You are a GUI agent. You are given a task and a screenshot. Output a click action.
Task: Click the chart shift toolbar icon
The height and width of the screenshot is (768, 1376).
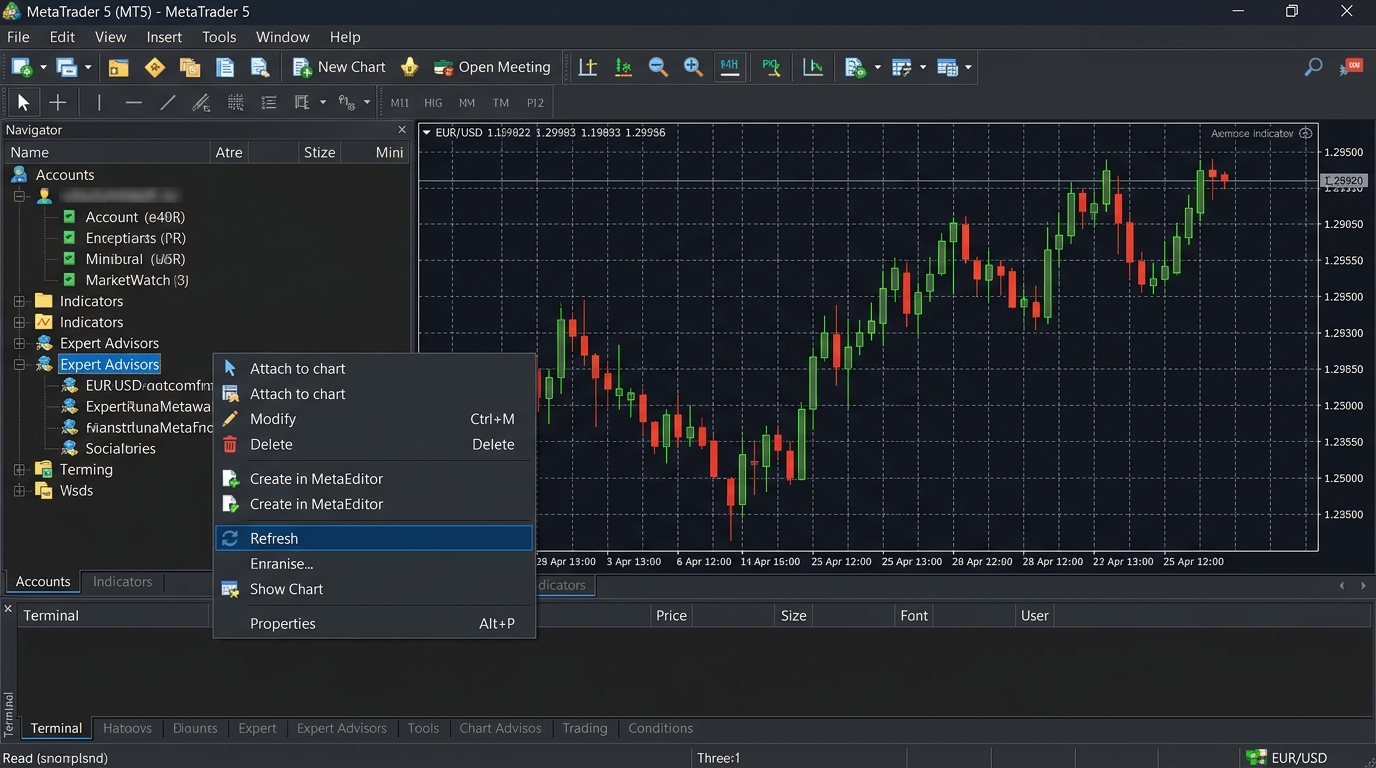pyautogui.click(x=813, y=67)
